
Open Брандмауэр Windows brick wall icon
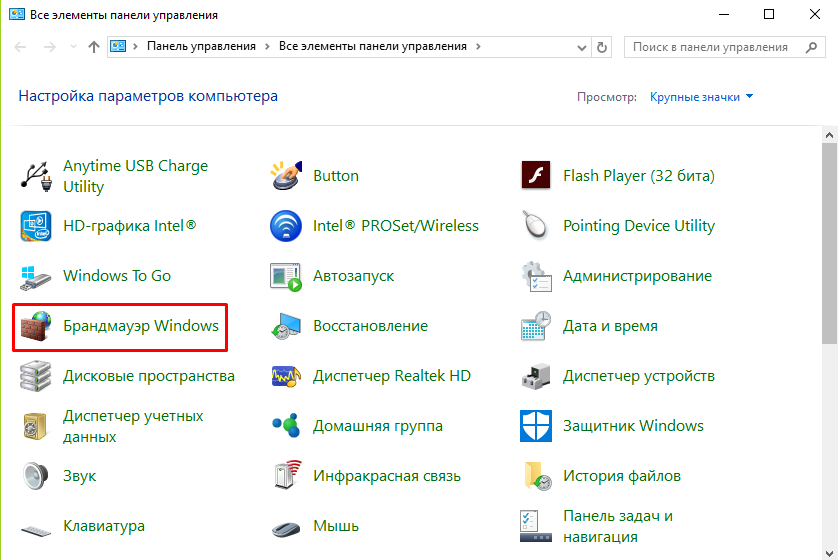click(x=36, y=326)
